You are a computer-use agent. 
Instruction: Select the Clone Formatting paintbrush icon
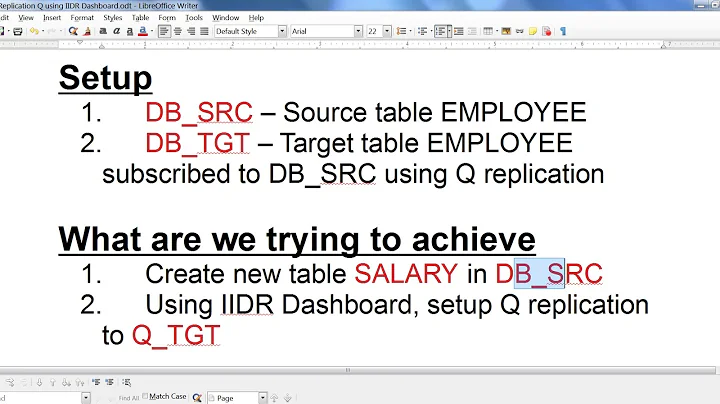87,31
